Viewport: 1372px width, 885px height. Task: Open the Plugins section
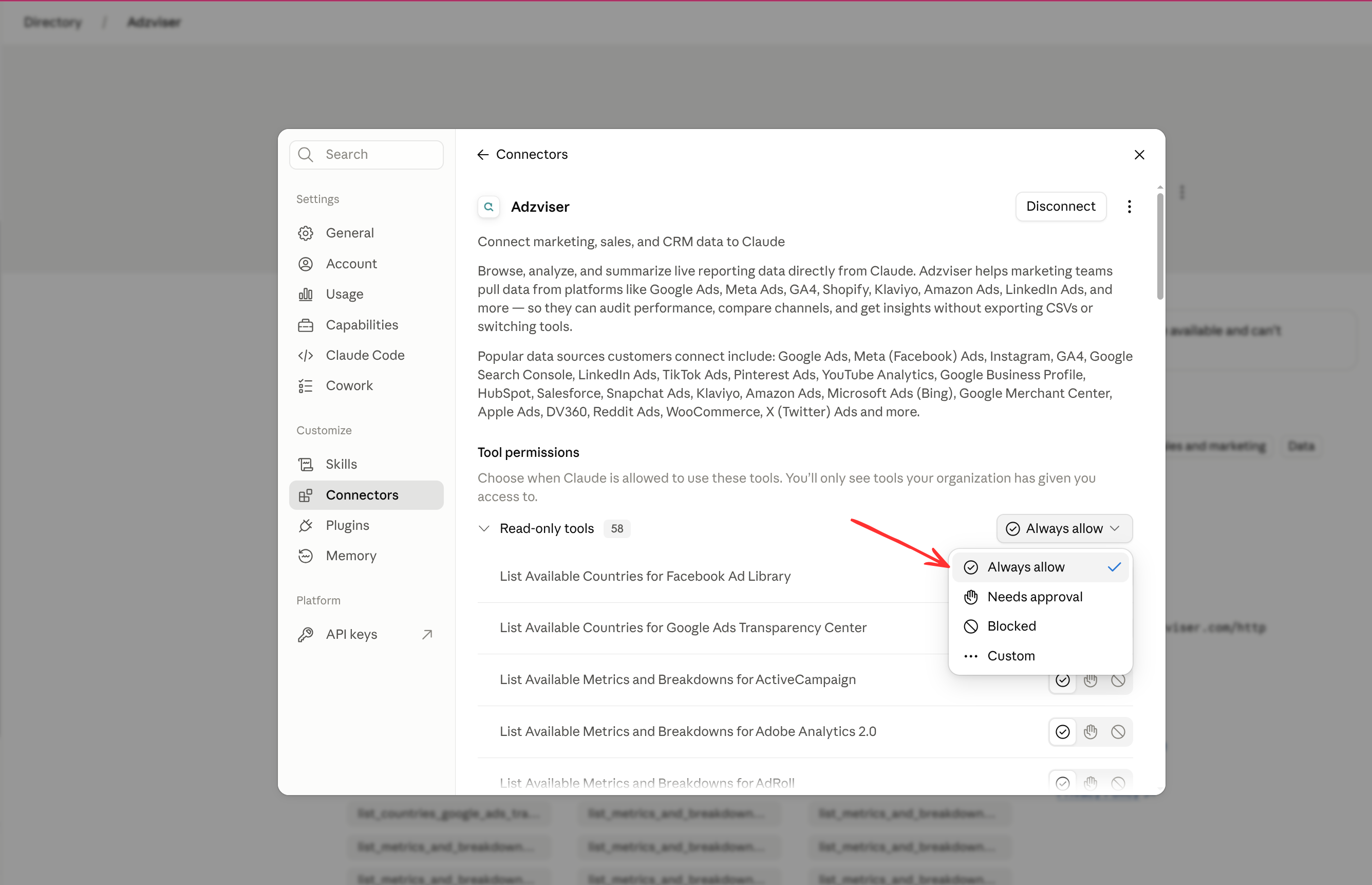[366, 526]
